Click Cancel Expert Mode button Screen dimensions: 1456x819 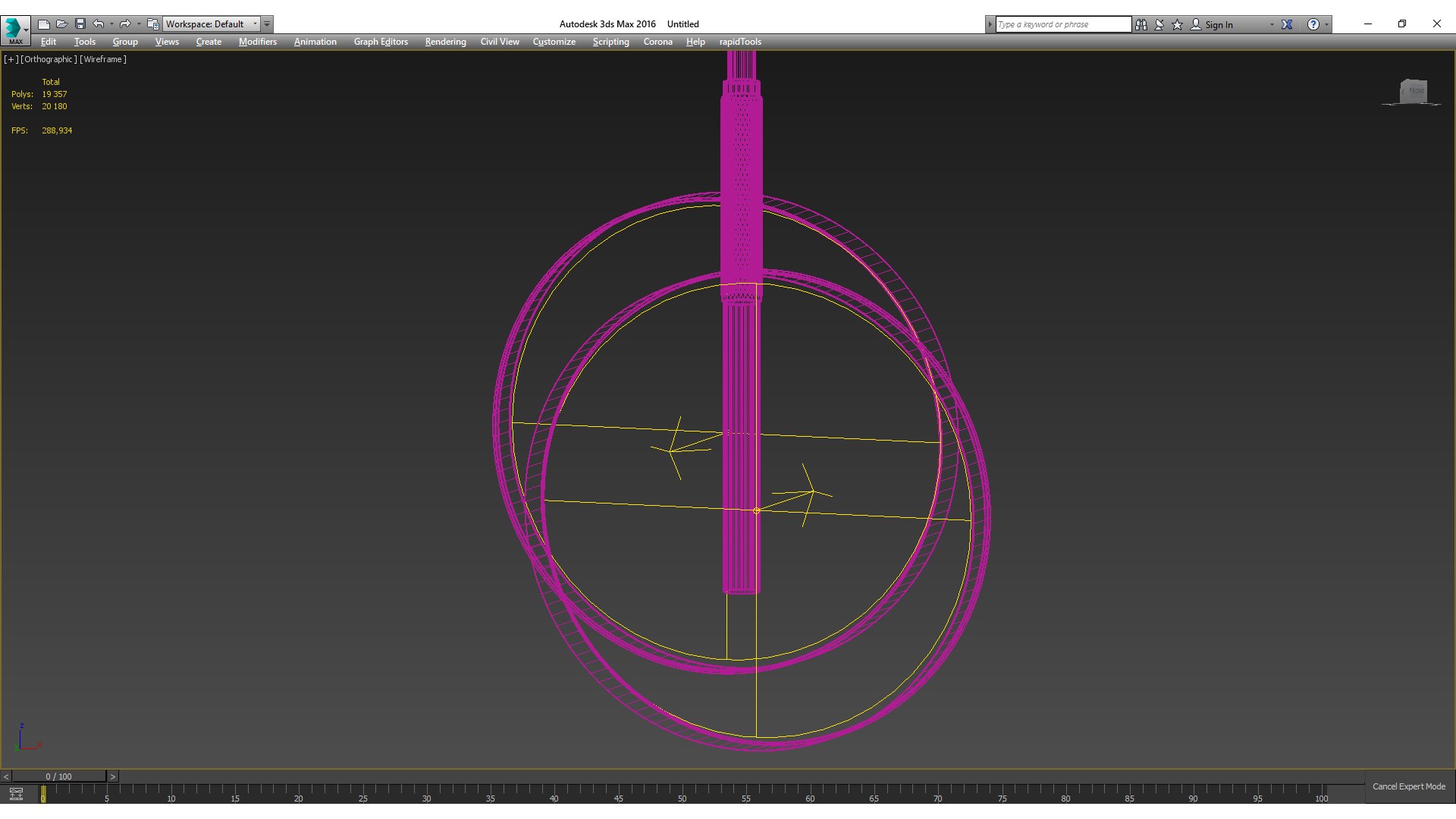pos(1408,786)
